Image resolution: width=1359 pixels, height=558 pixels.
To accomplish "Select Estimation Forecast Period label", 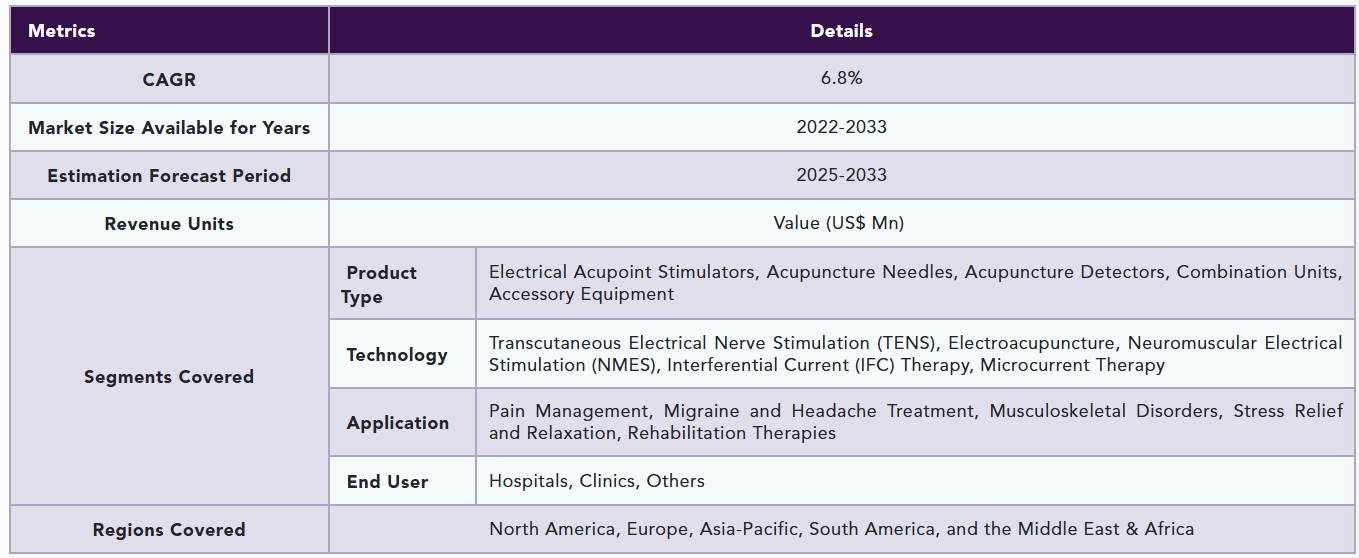I will point(169,175).
